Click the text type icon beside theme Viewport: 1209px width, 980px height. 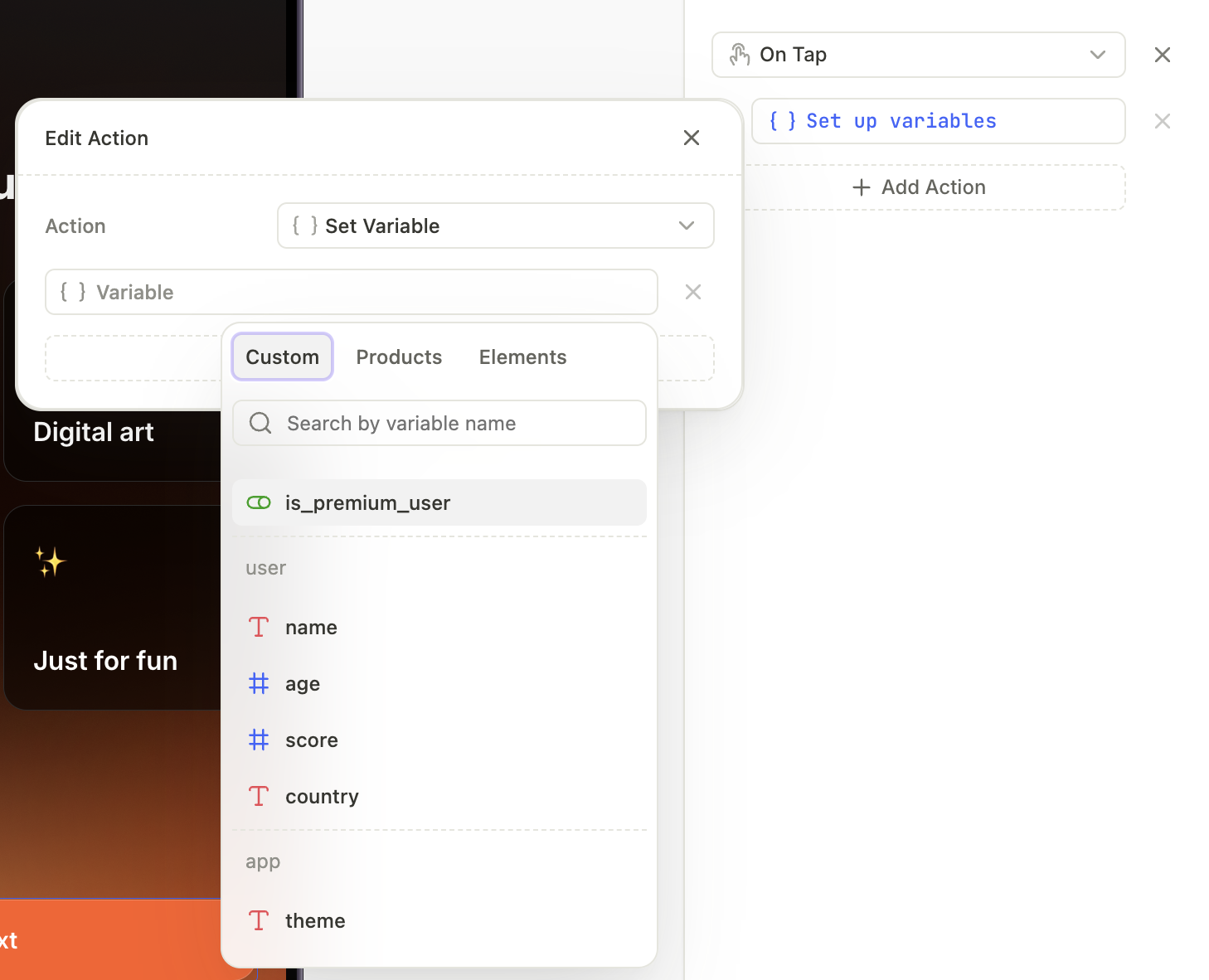259,920
